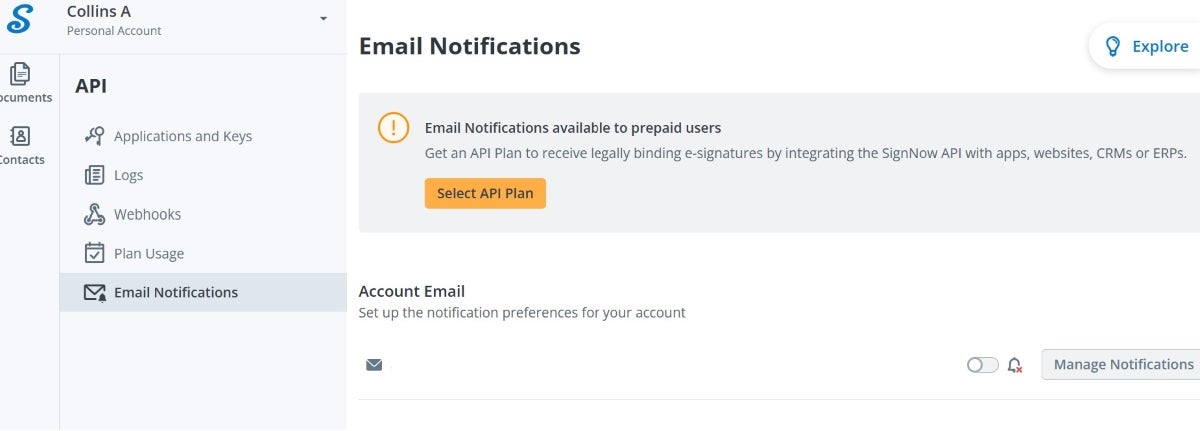The width and height of the screenshot is (1200, 431).
Task: Open the Explore panel button
Action: tap(1145, 46)
